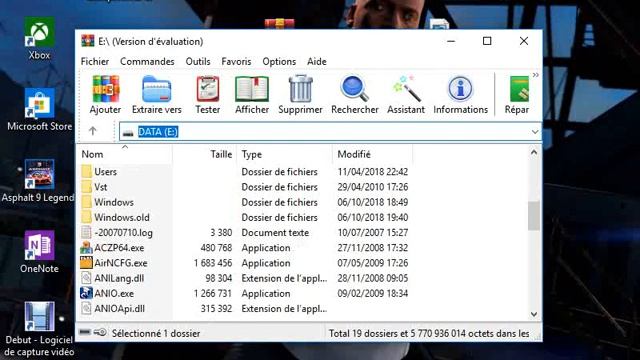This screenshot has width=640, height=360.
Task: Click the WinRAR title bar icon
Action: (x=87, y=41)
